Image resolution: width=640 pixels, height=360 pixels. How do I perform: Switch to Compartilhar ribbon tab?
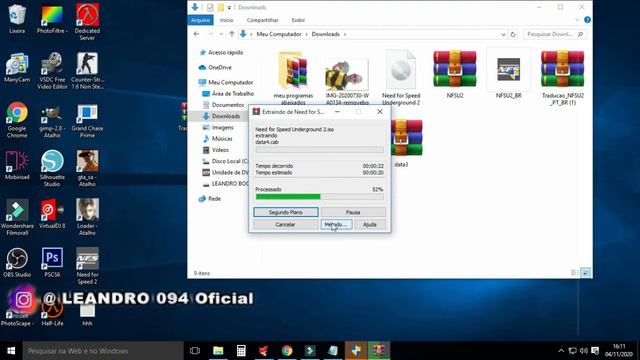tap(262, 20)
